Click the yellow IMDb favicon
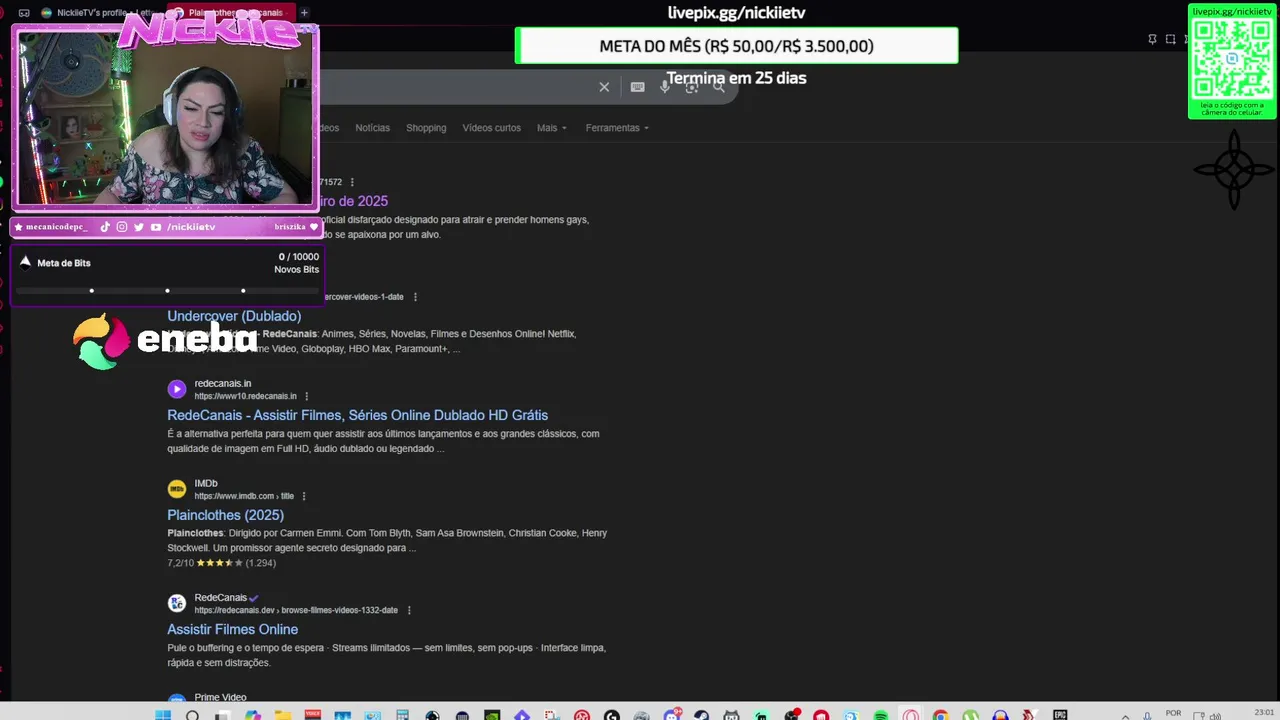Viewport: 1280px width, 720px height. (177, 489)
